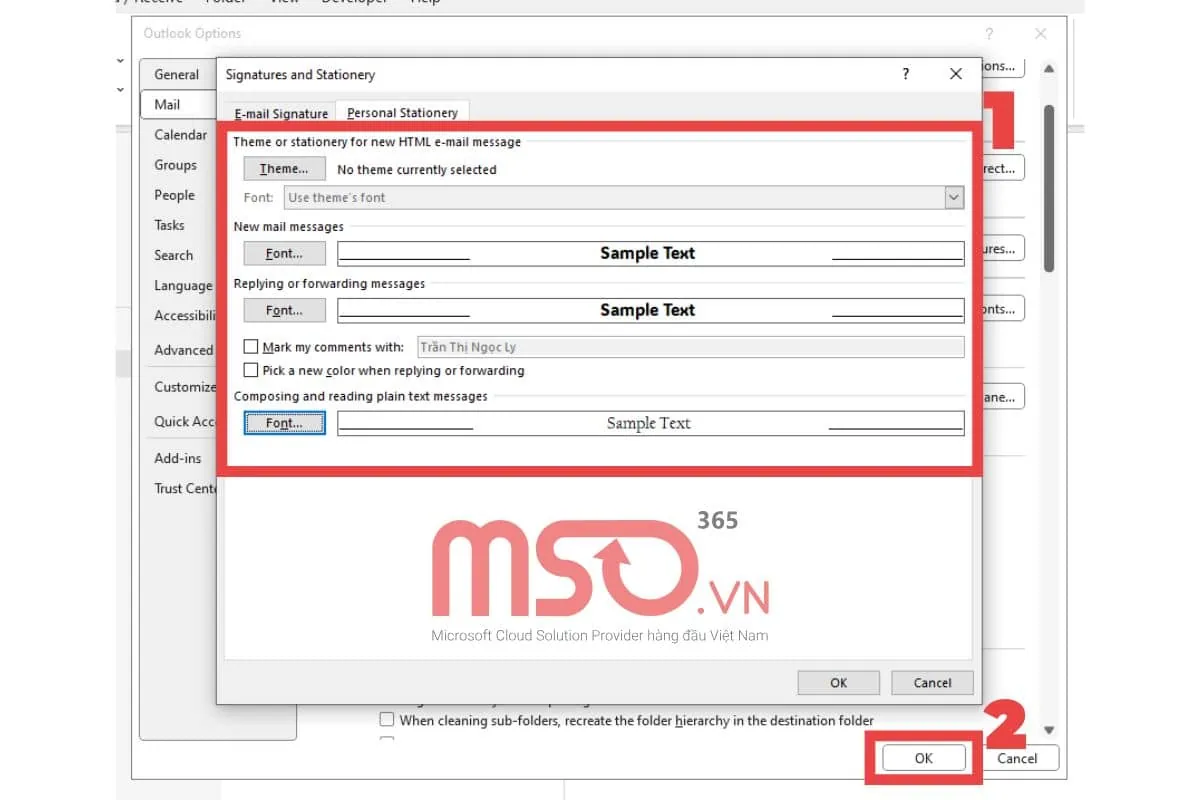Enable Mark my comments with checkbox

pyautogui.click(x=251, y=347)
